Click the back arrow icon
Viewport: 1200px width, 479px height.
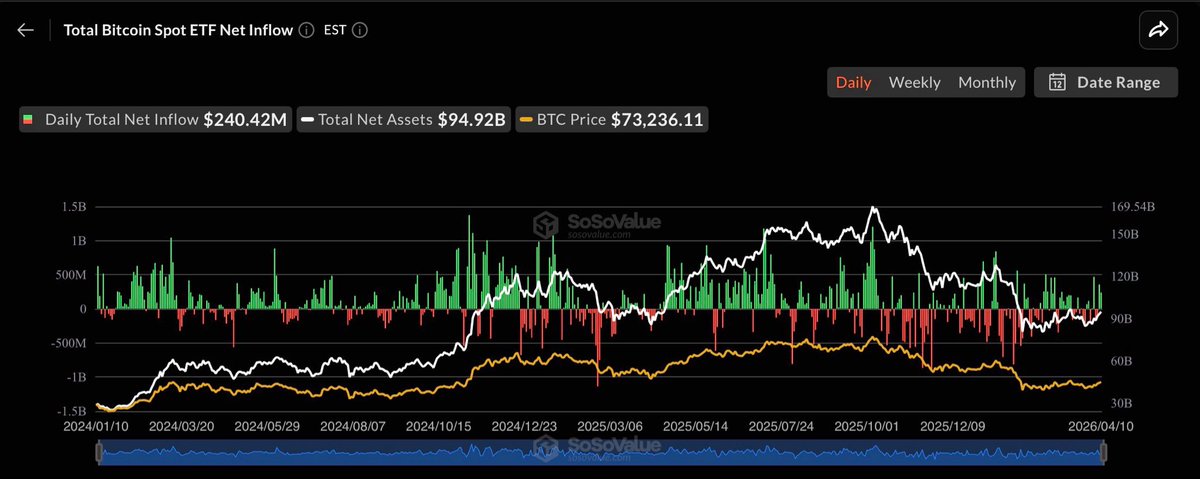pyautogui.click(x=26, y=30)
